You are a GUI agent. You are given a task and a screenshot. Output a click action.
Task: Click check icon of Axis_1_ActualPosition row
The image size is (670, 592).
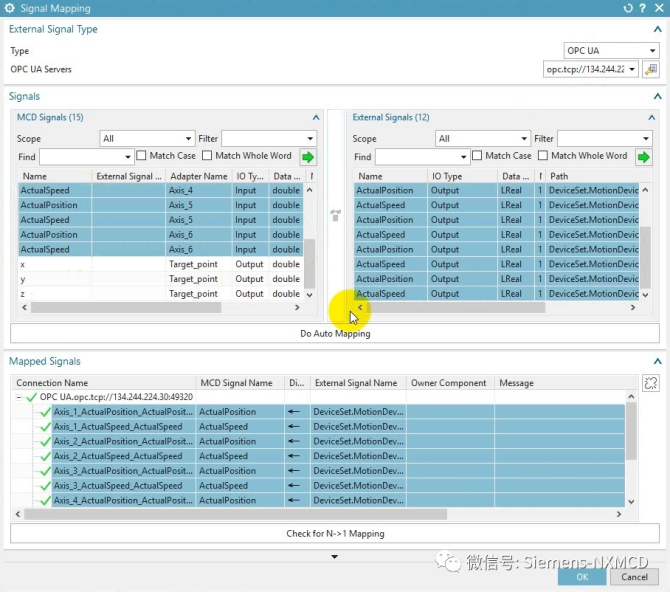45,412
